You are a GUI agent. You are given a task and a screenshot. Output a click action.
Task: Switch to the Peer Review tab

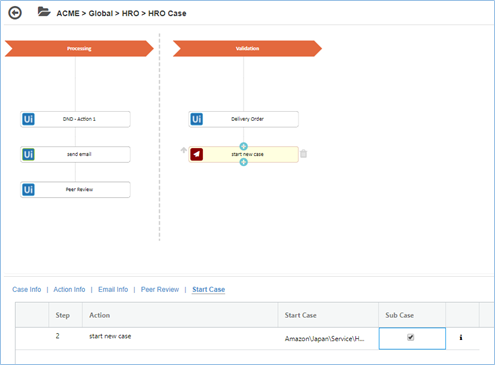[160, 289]
